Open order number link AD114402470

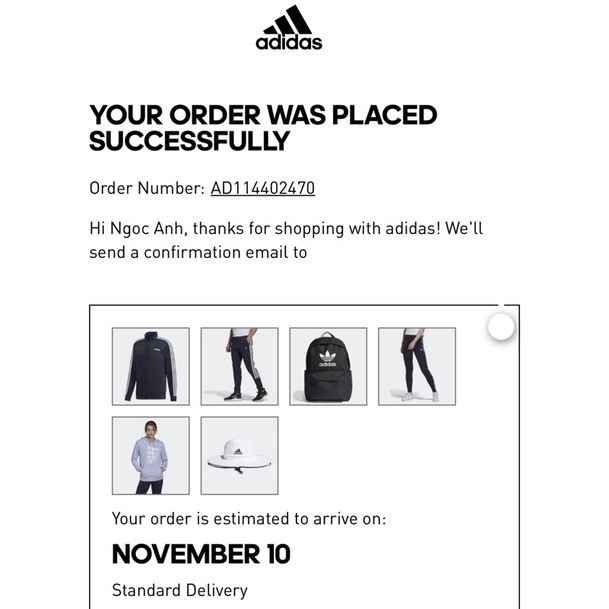[x=262, y=188]
